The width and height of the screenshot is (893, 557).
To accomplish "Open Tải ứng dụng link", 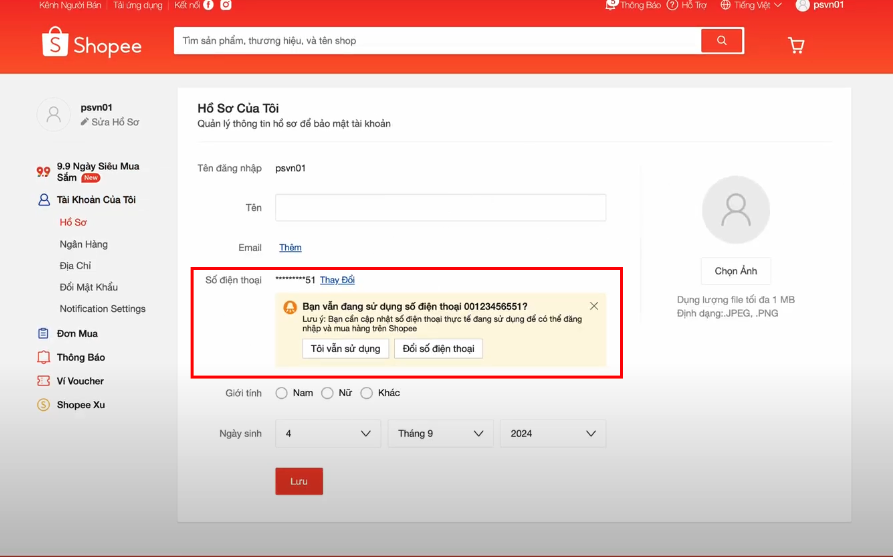I will [x=138, y=5].
